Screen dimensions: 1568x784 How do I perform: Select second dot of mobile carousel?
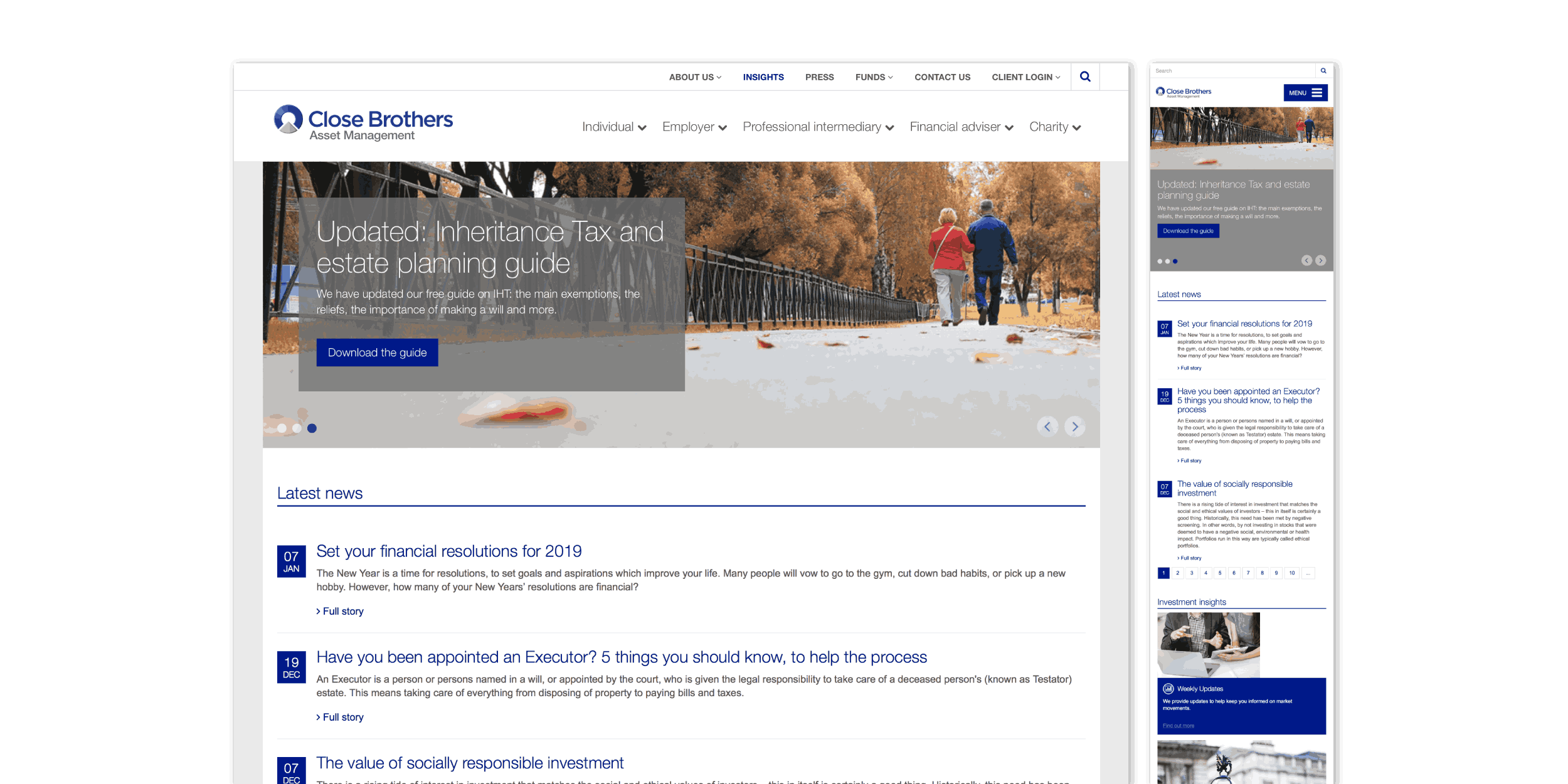point(1167,262)
